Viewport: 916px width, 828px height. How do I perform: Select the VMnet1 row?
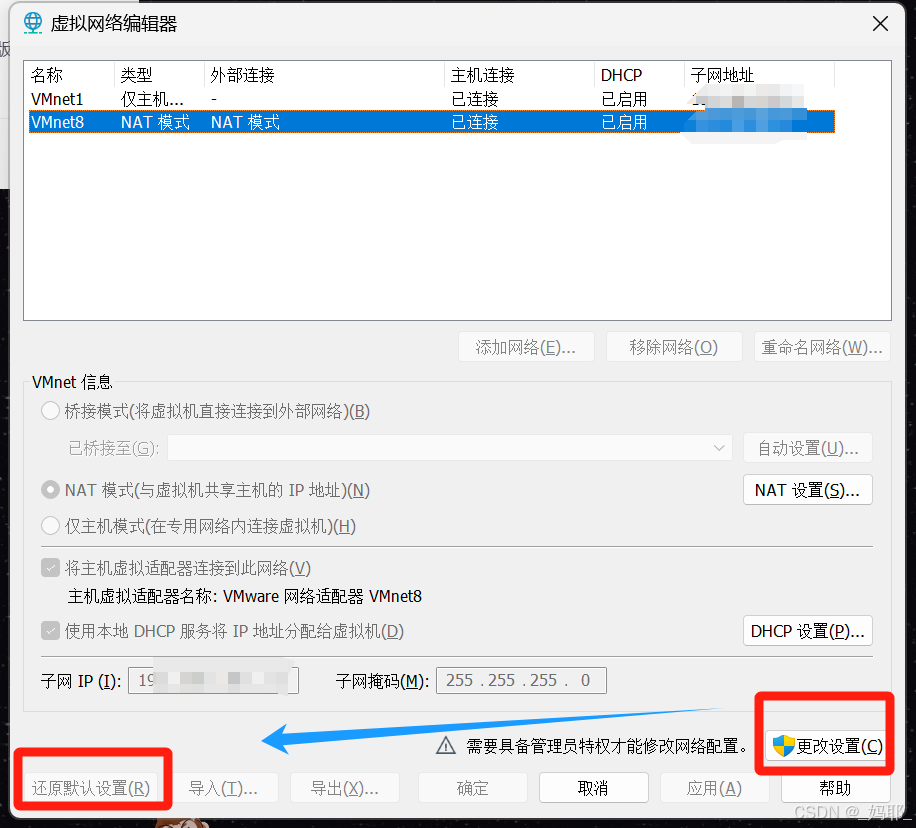pyautogui.click(x=432, y=99)
